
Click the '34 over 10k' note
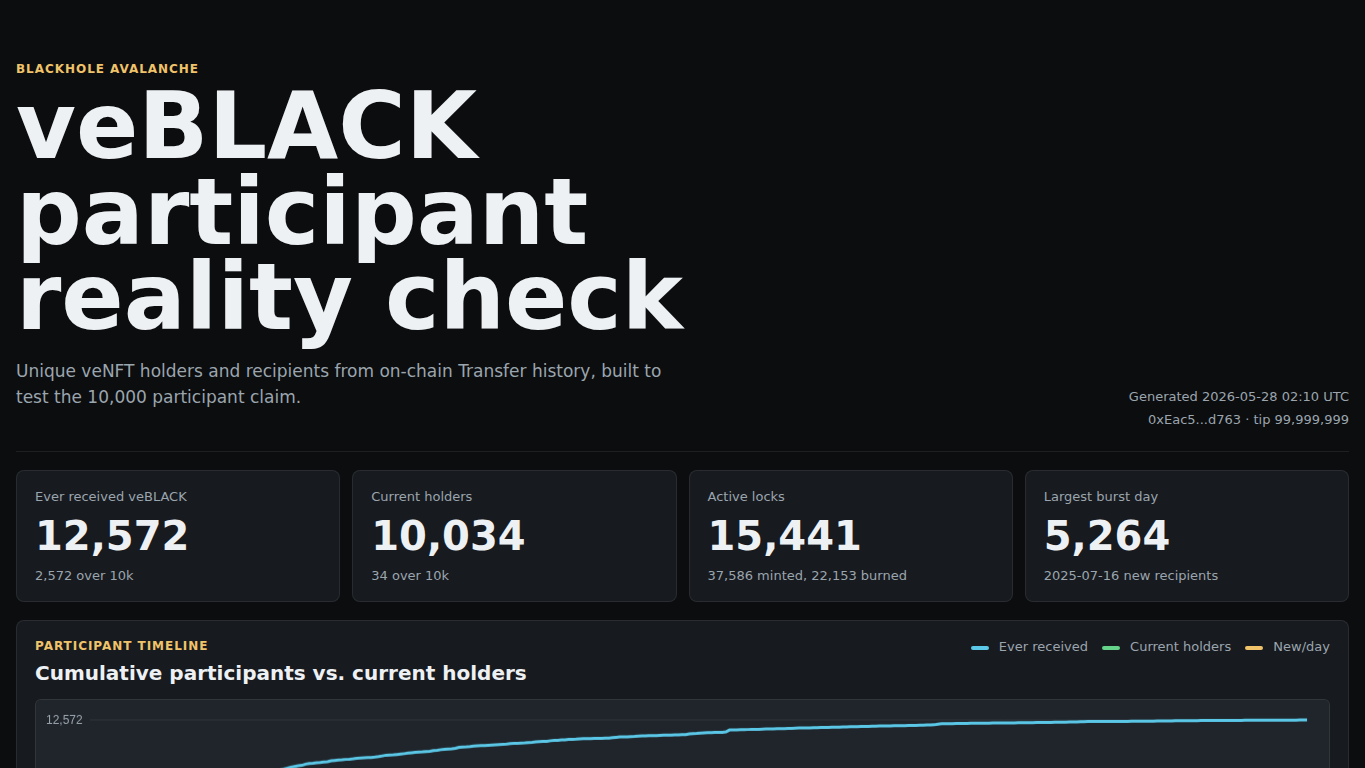(x=410, y=576)
